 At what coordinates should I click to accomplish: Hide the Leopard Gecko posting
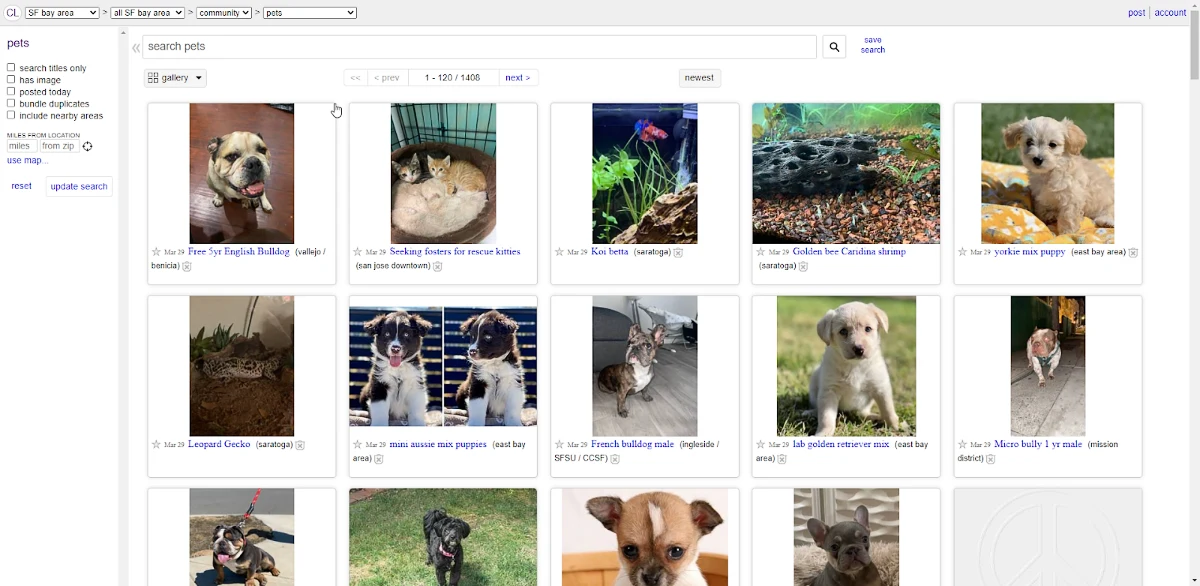[300, 445]
